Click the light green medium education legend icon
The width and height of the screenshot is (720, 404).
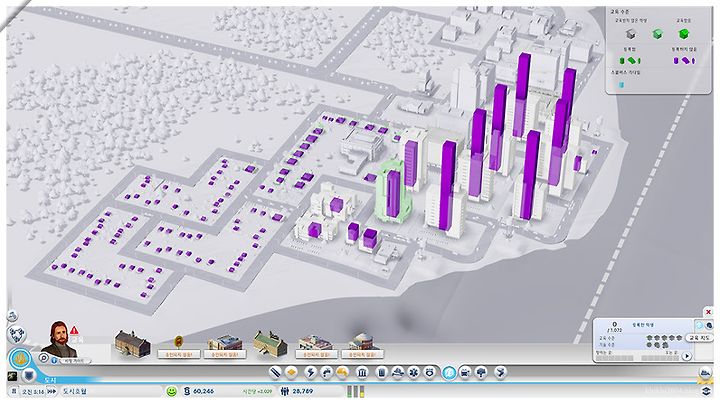[658, 34]
